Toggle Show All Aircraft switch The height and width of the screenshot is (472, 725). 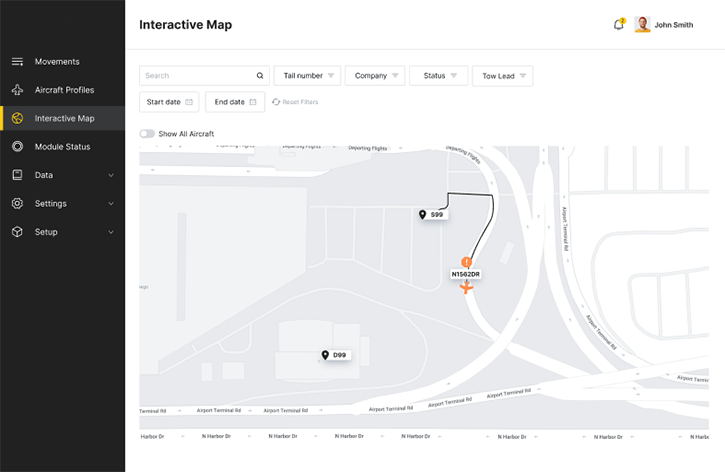click(x=147, y=134)
